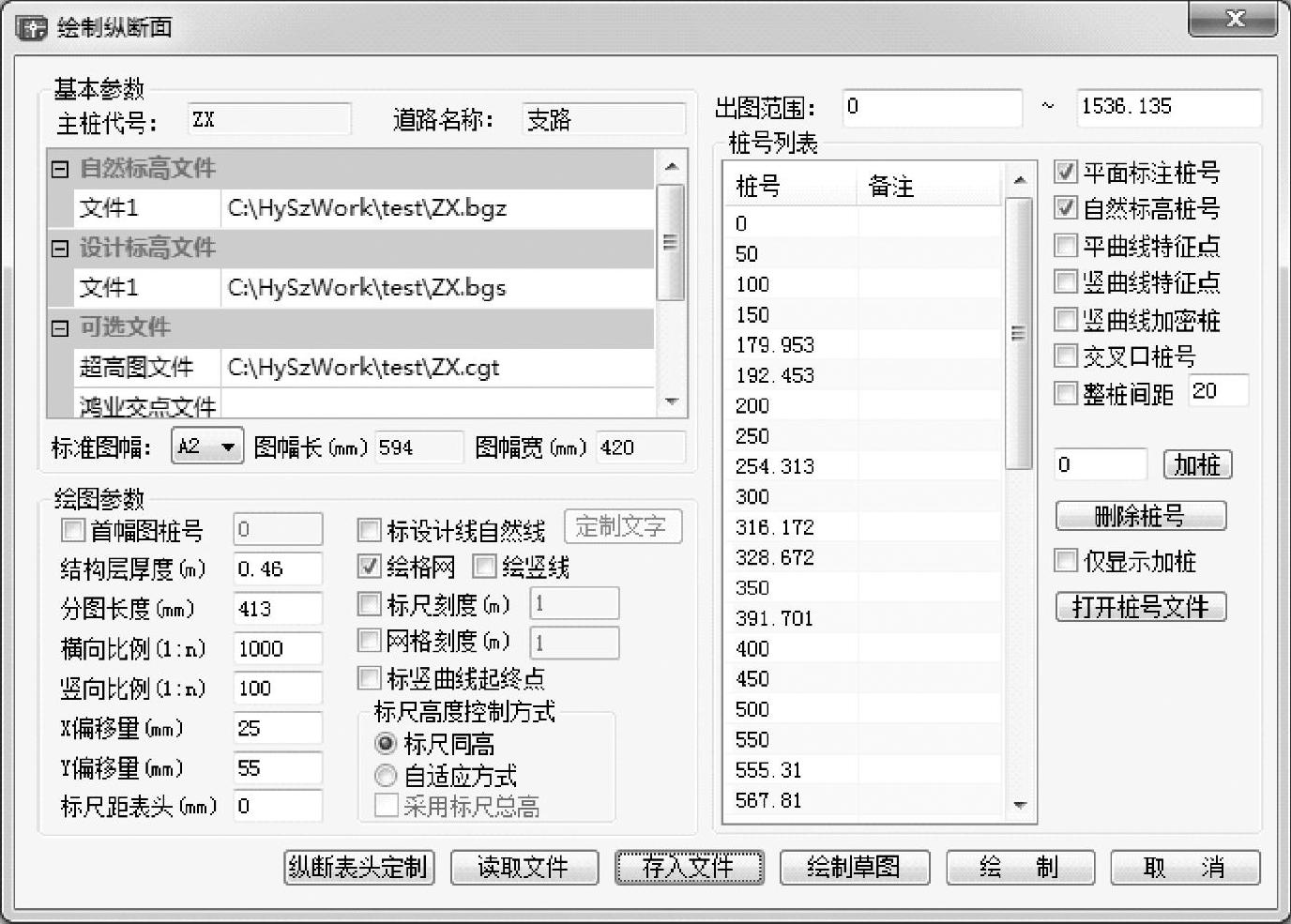This screenshot has height=924, width=1291.
Task: Enable 网格刻度(m) checkbox
Action: click(369, 641)
